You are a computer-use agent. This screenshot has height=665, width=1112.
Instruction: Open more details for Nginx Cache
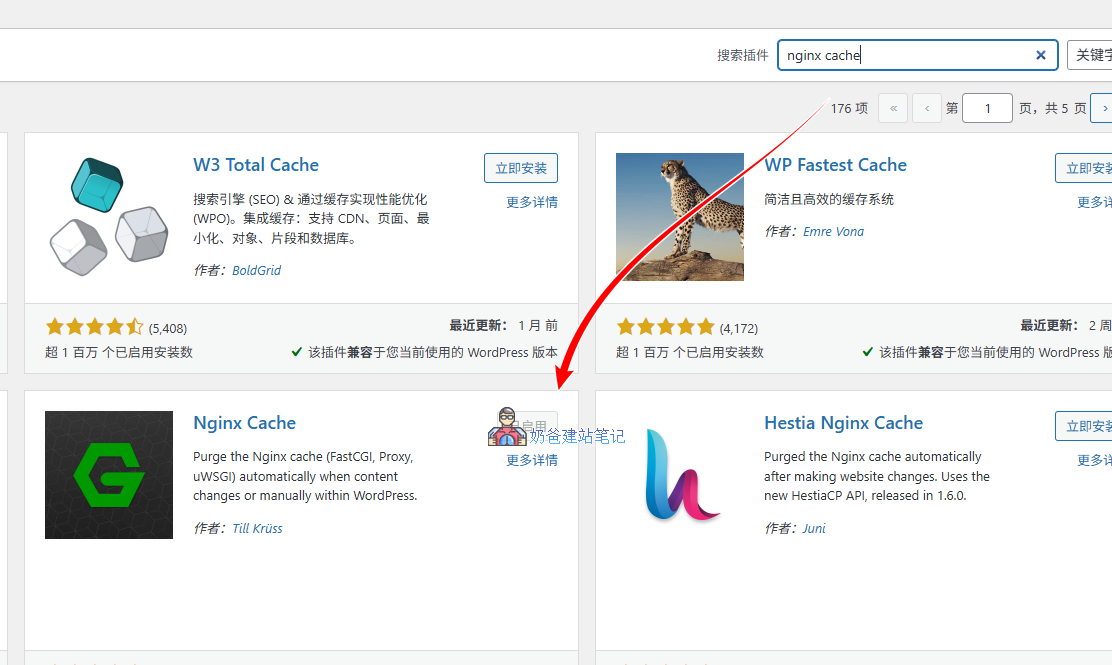point(531,460)
